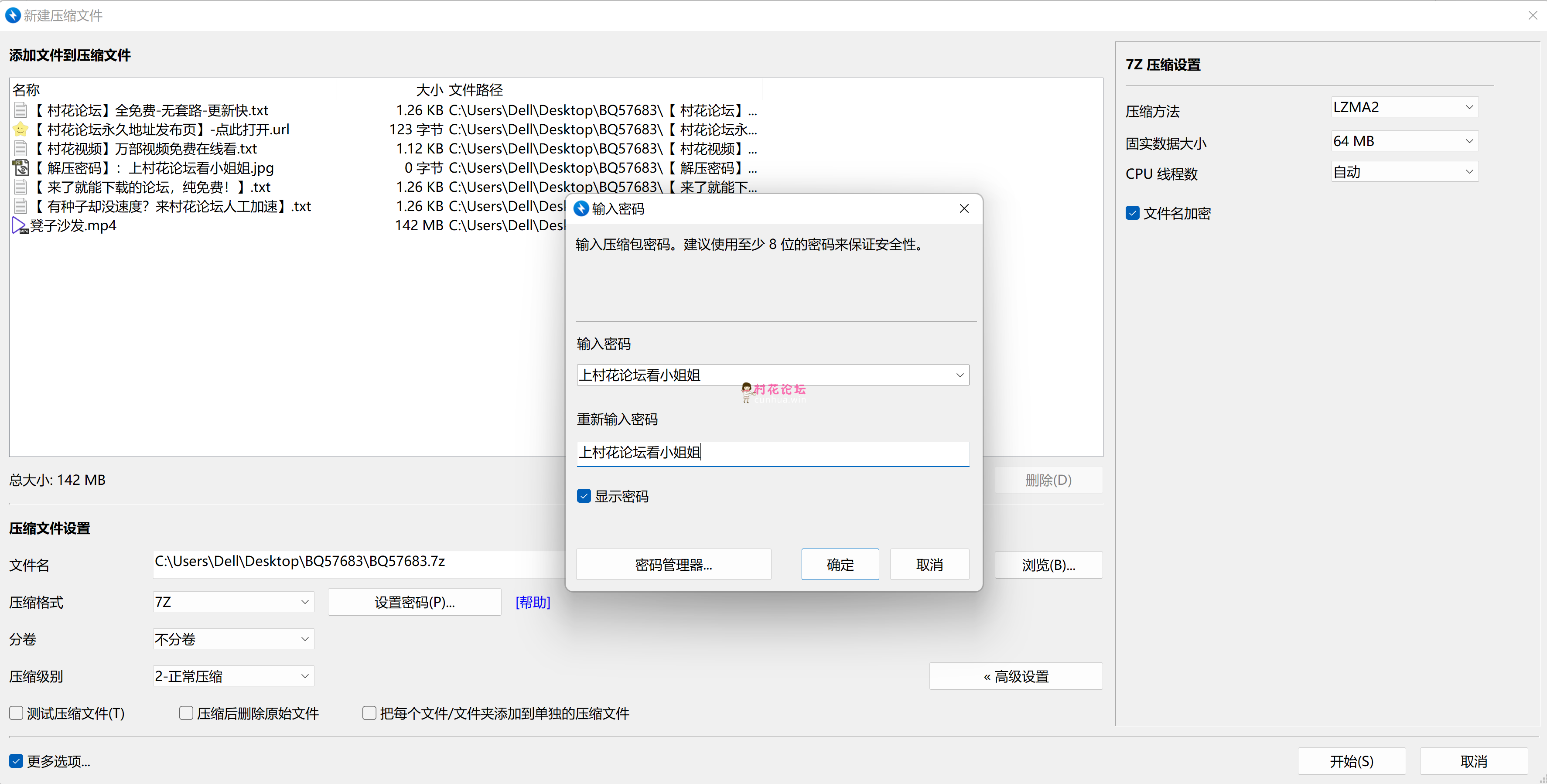
Task: Click the app logo in the main window title bar
Action: pos(13,15)
